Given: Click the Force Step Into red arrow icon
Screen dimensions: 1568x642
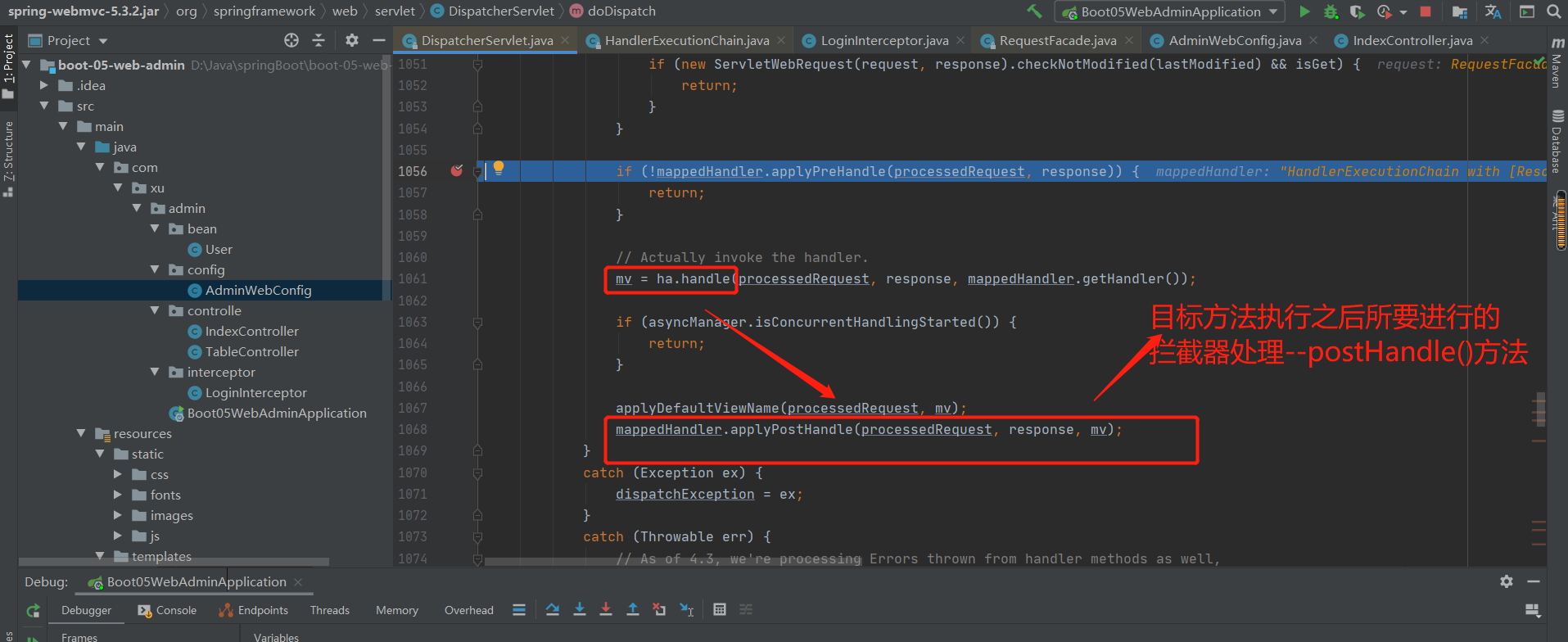Looking at the screenshot, I should coord(606,609).
